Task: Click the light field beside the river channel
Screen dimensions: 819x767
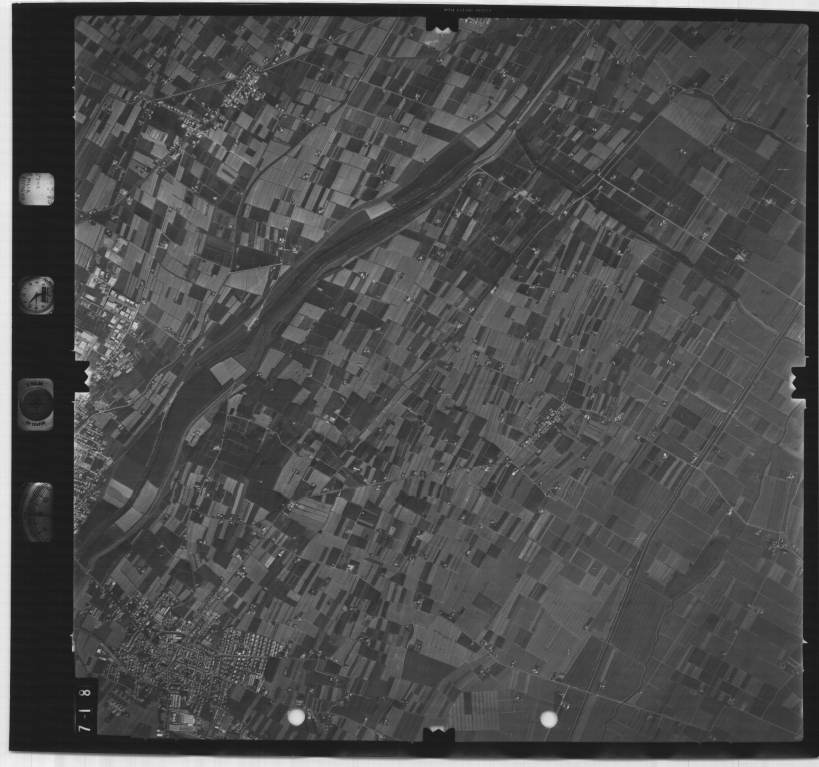Action: 227,370
